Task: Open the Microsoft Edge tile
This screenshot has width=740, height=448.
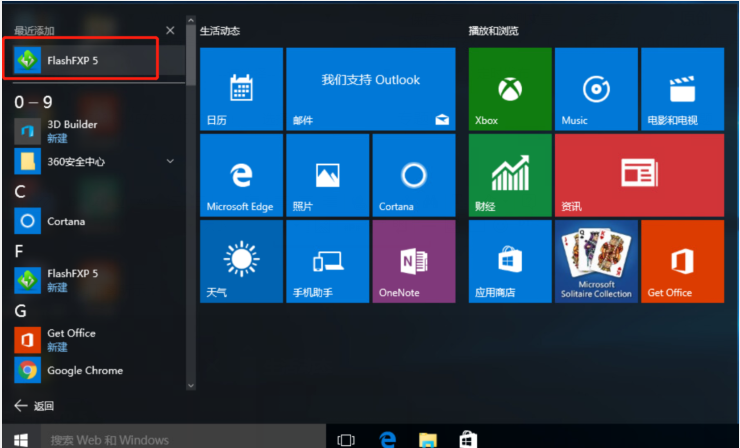Action: (242, 175)
